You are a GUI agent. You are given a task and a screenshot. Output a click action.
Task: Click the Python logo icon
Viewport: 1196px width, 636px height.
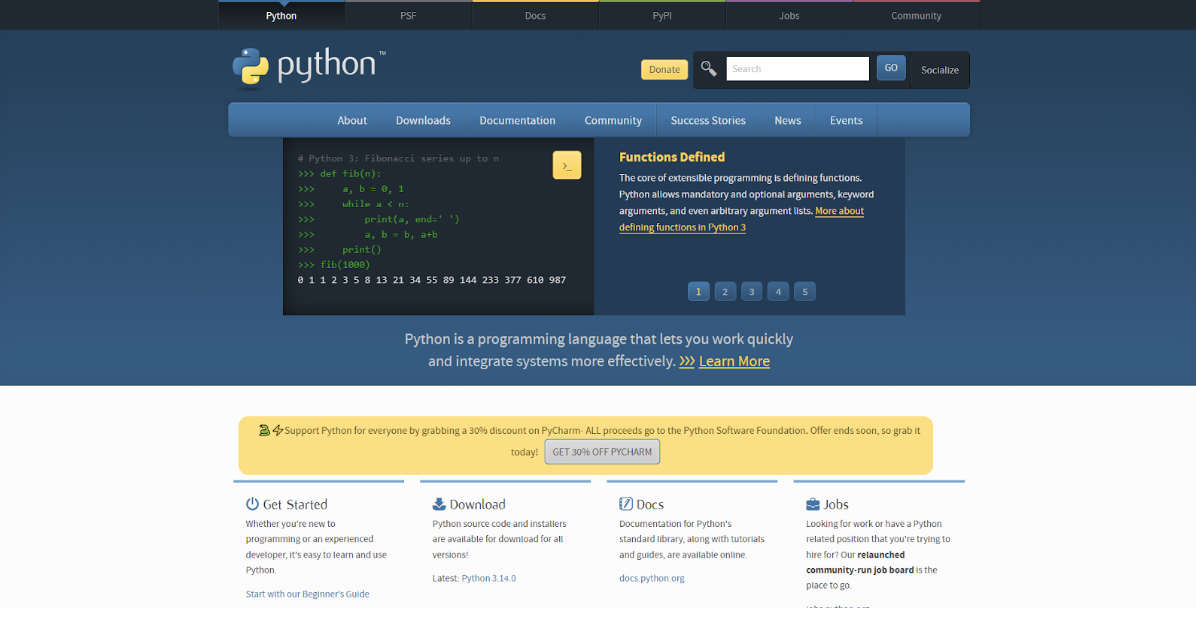251,67
